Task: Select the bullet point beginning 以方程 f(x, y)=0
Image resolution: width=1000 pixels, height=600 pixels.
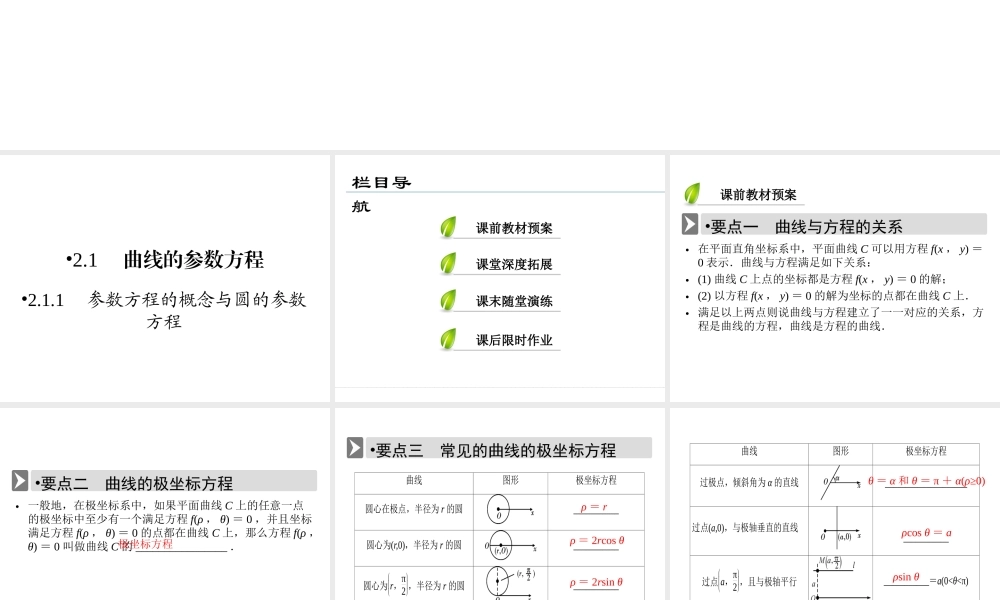Action: point(688,296)
